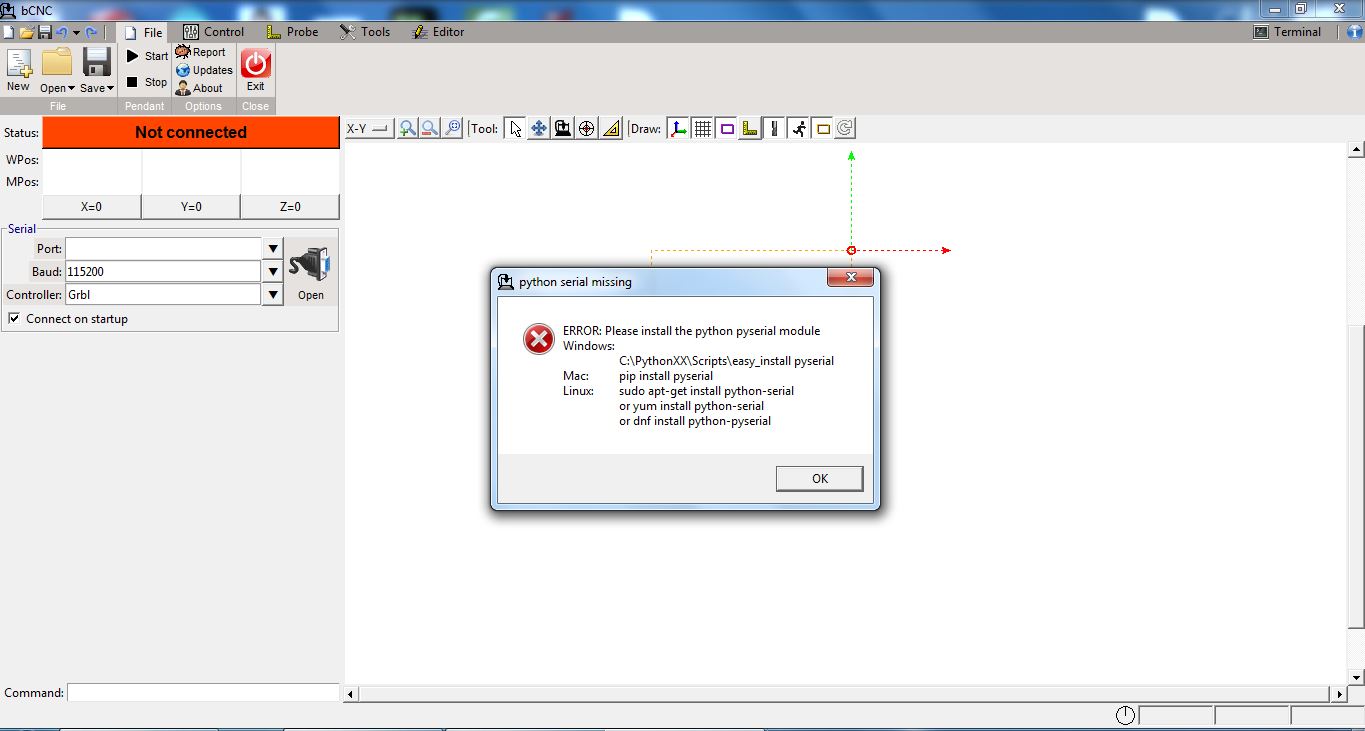Confirm the error dialog with OK

pyautogui.click(x=820, y=479)
